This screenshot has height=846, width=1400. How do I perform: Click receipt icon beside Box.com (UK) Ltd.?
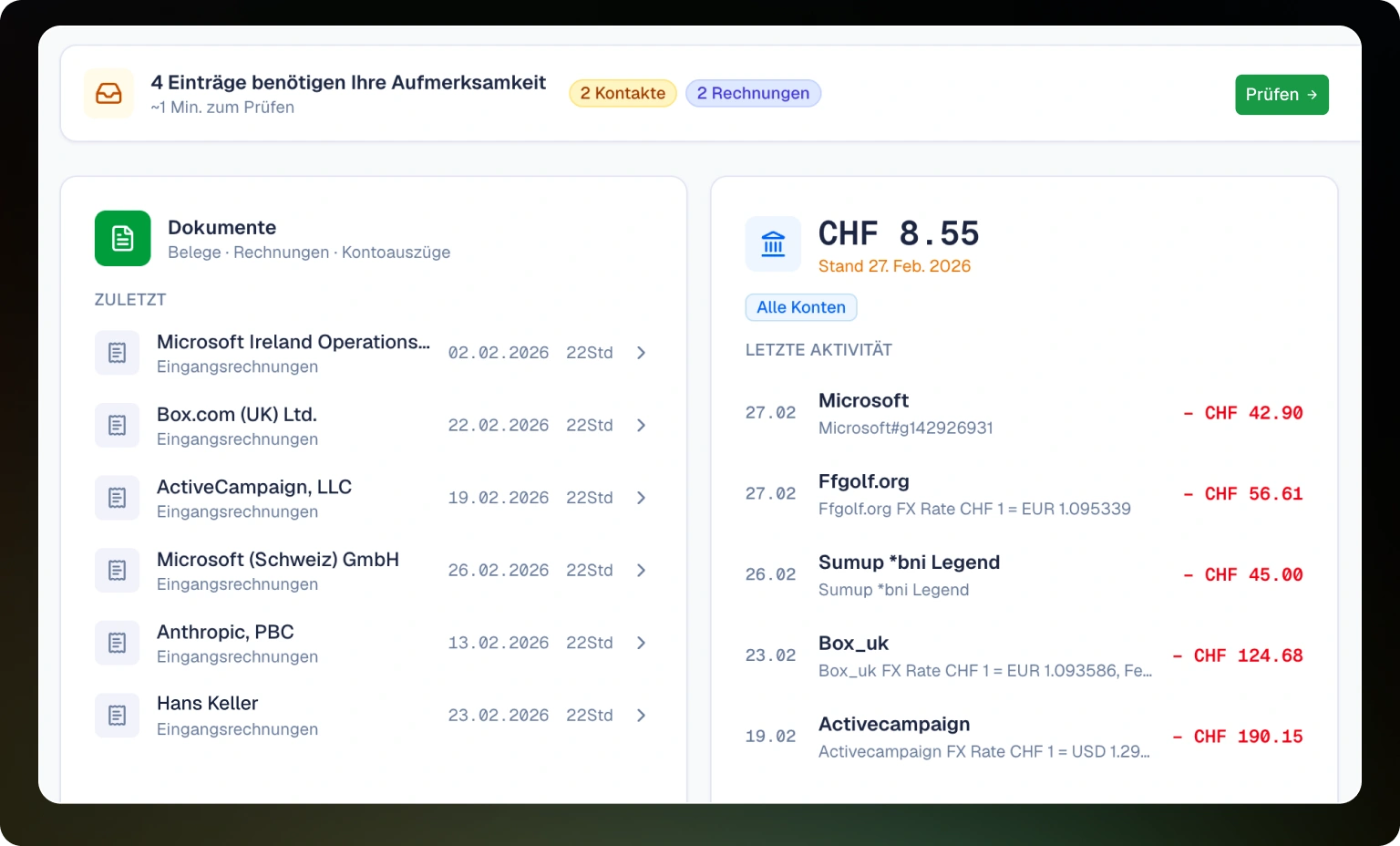tap(117, 425)
